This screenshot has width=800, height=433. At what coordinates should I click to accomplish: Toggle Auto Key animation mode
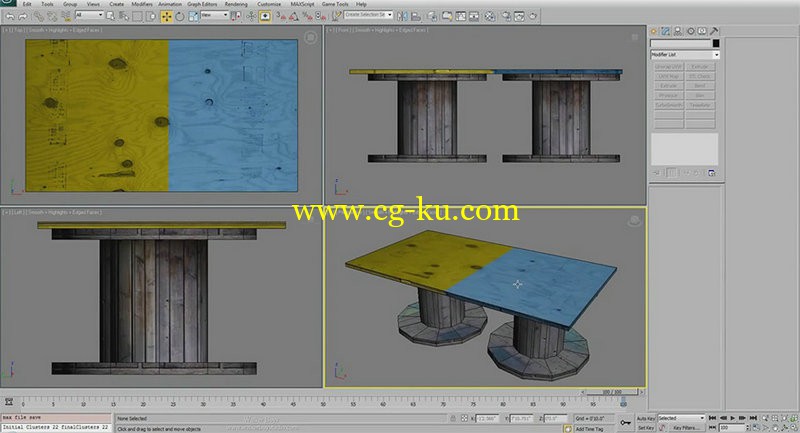644,418
